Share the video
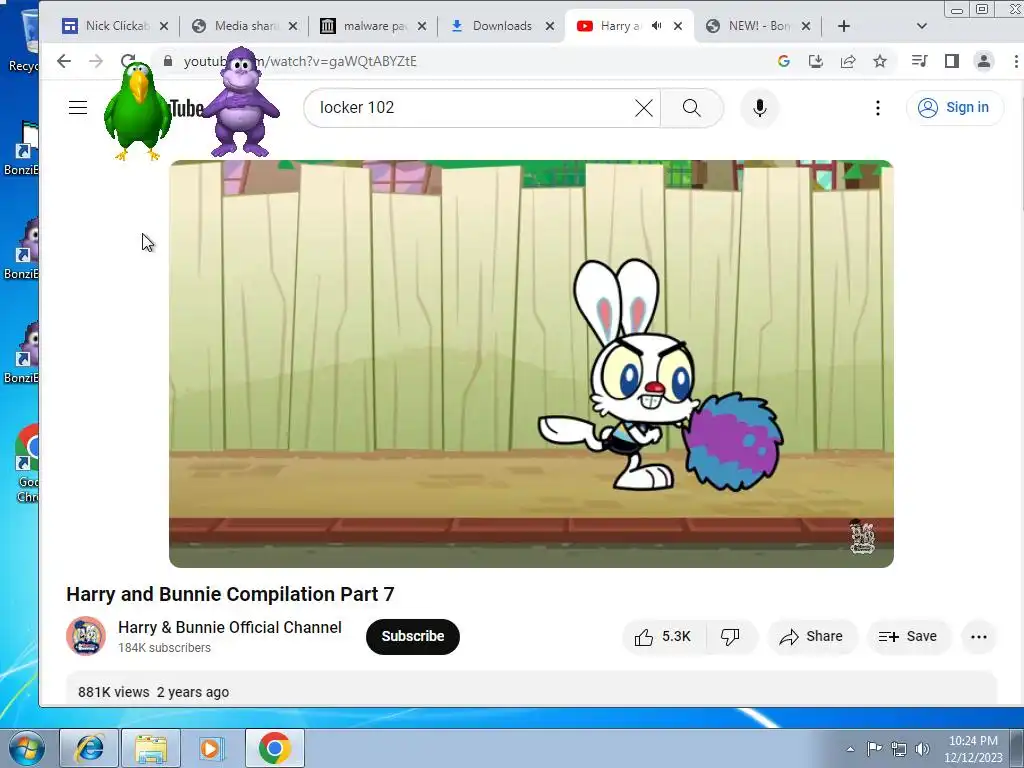 point(811,637)
